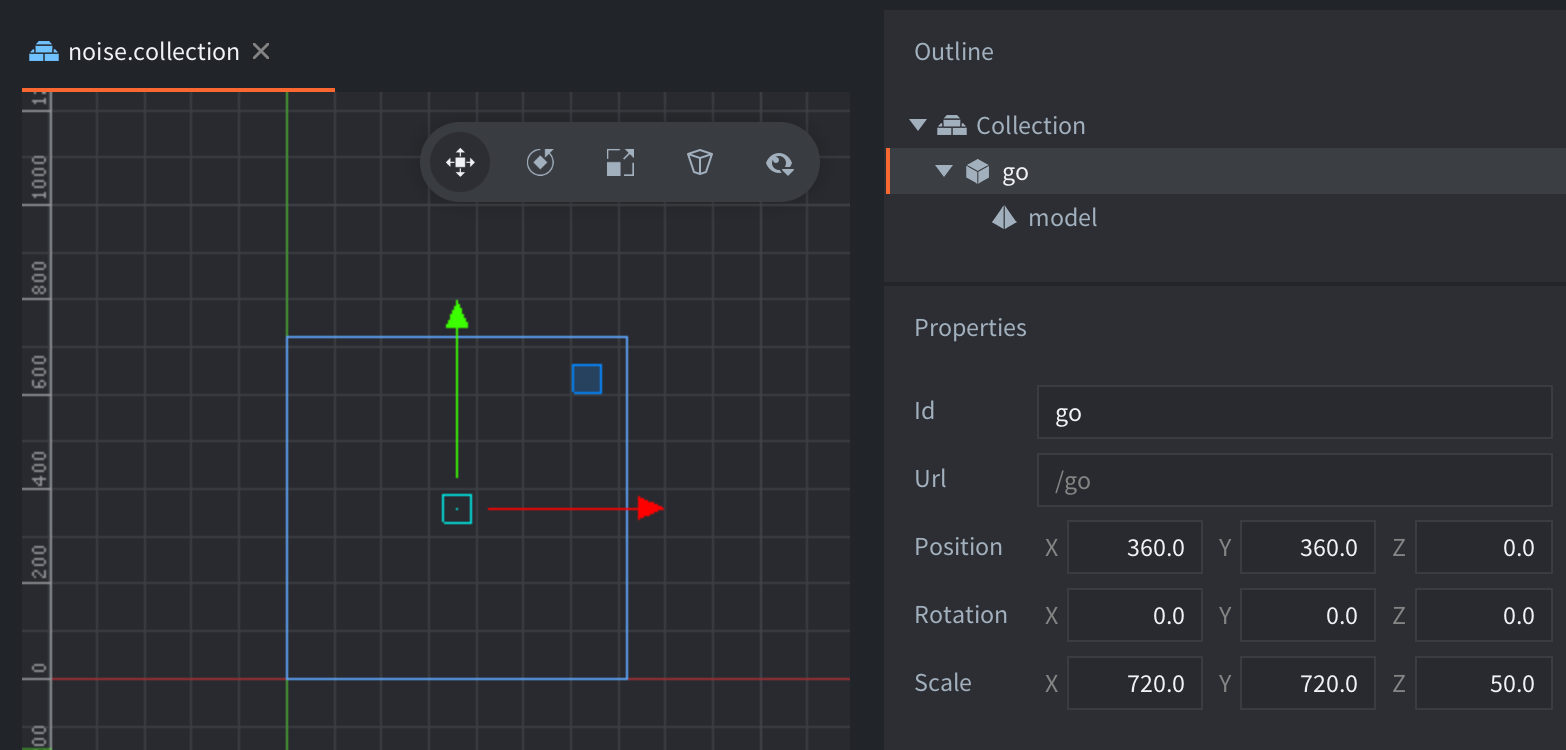Collapse the go game object node
This screenshot has width=1566, height=750.
pos(942,171)
